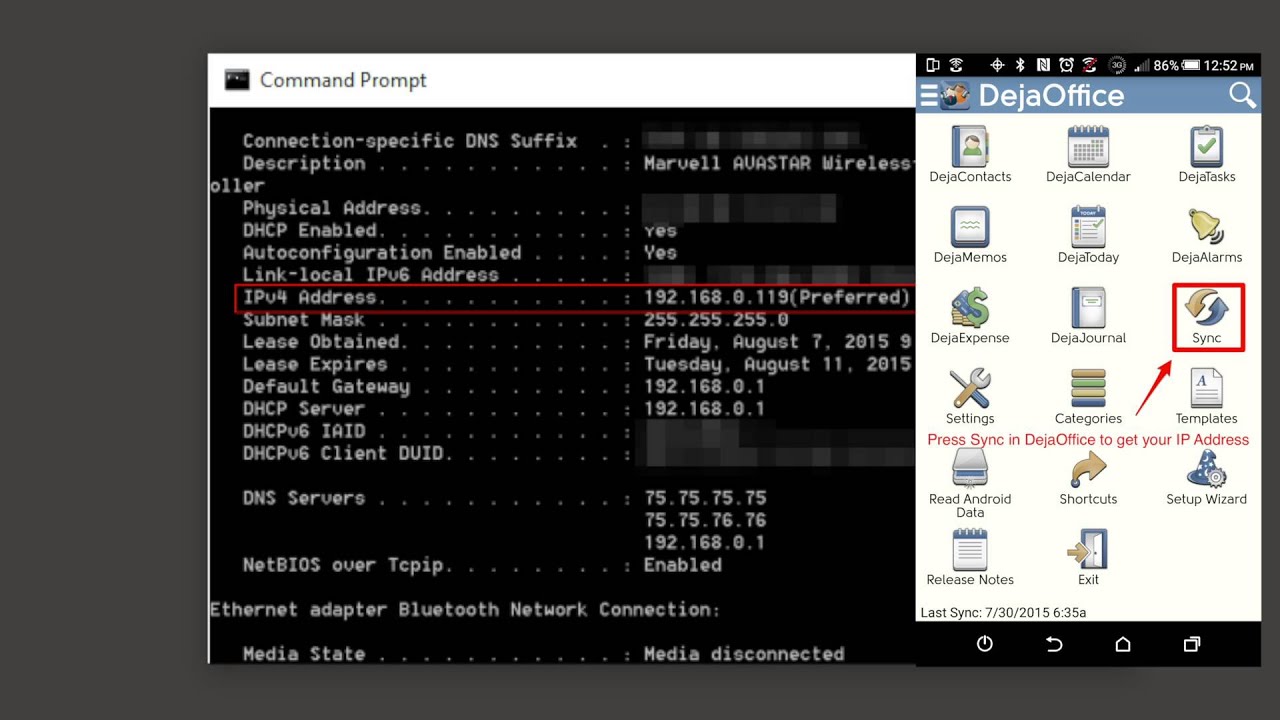Image resolution: width=1280 pixels, height=720 pixels.
Task: Click the Command Prompt window icon
Action: (237, 80)
